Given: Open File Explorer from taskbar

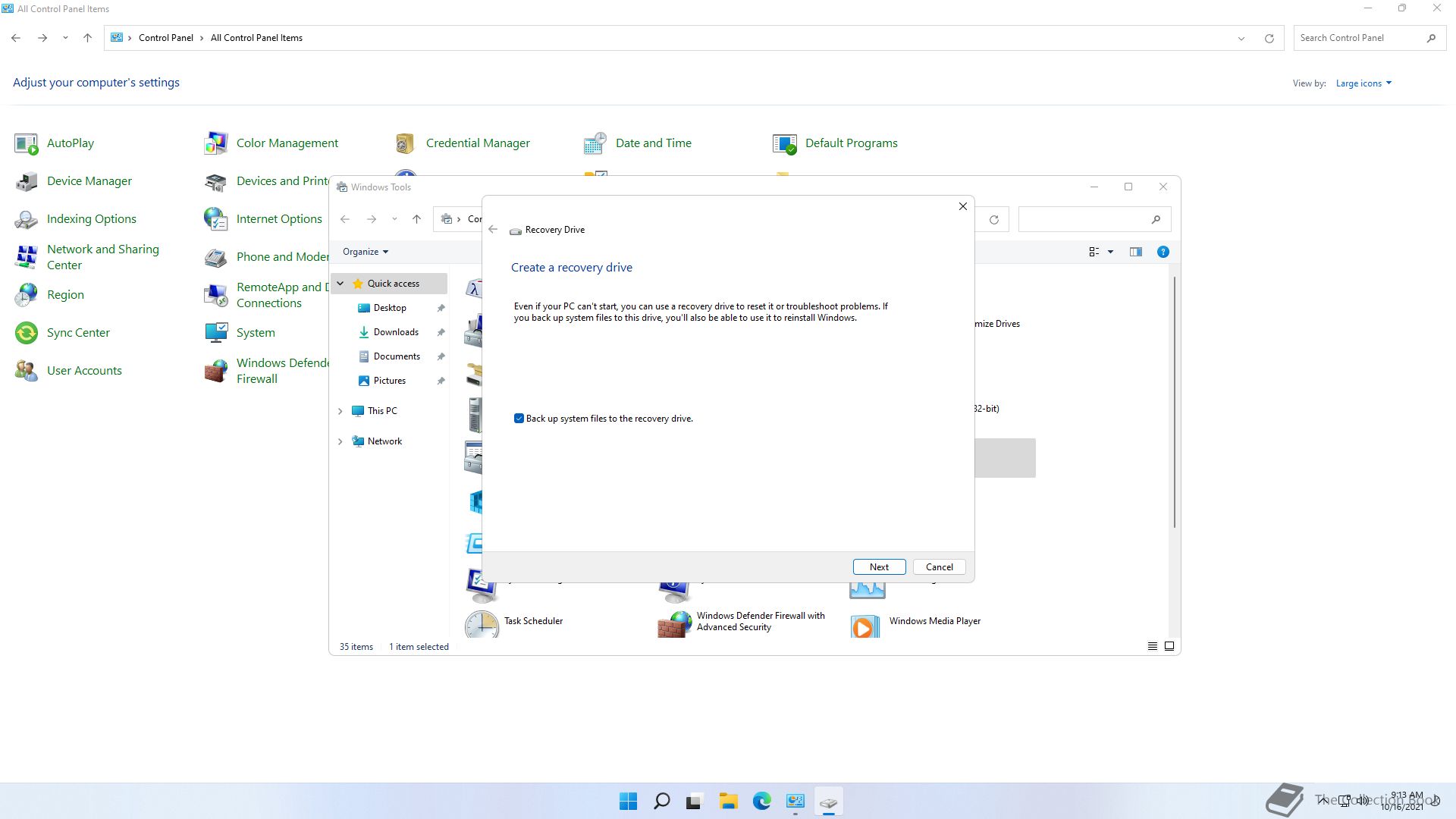Looking at the screenshot, I should click(x=728, y=802).
